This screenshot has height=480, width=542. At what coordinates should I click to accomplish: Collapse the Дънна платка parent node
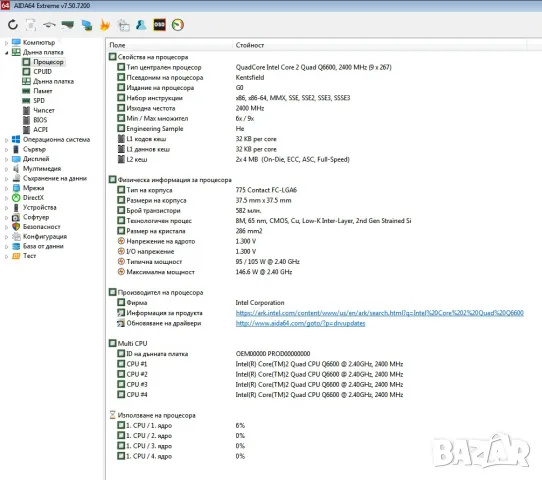6,53
